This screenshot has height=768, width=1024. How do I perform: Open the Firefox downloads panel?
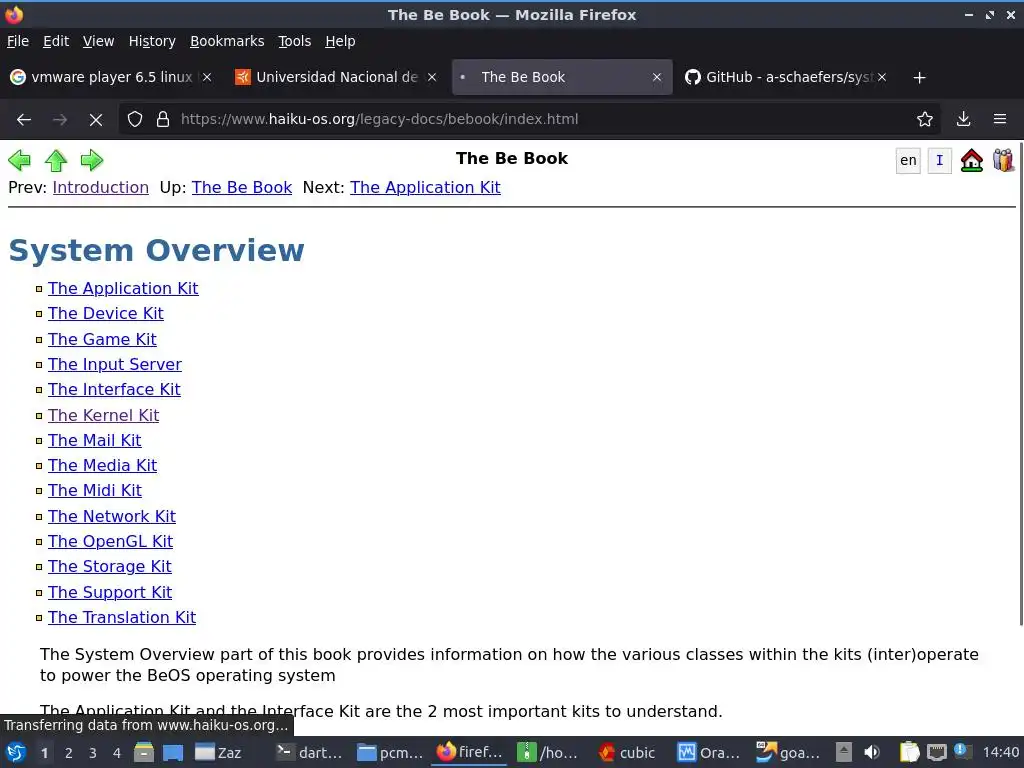pos(963,119)
